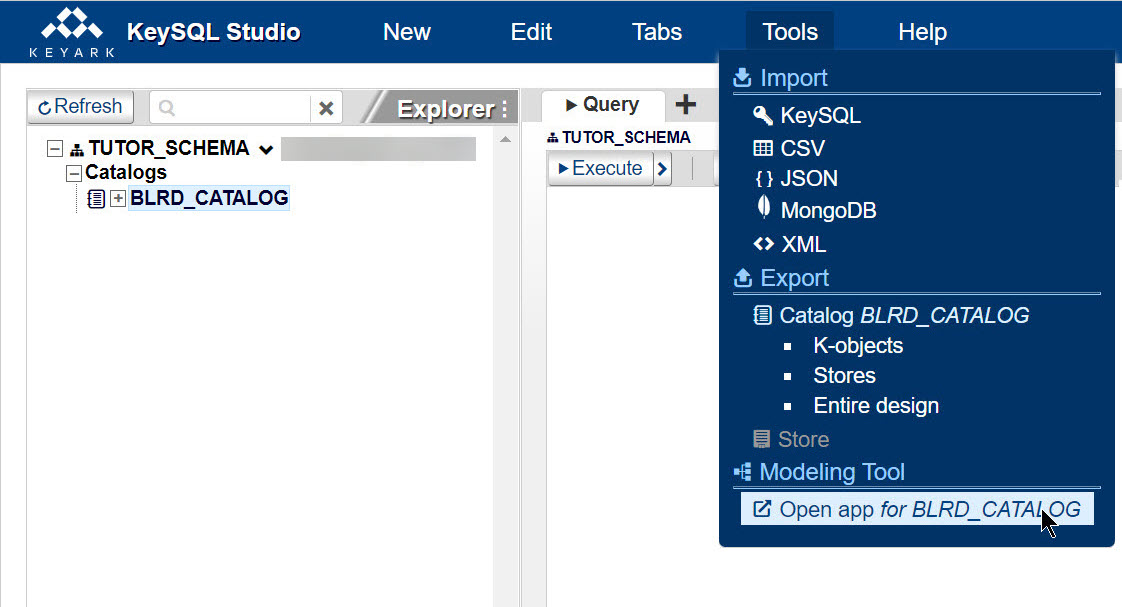Open the Tabs menu
The width and height of the screenshot is (1122, 607).
click(657, 32)
